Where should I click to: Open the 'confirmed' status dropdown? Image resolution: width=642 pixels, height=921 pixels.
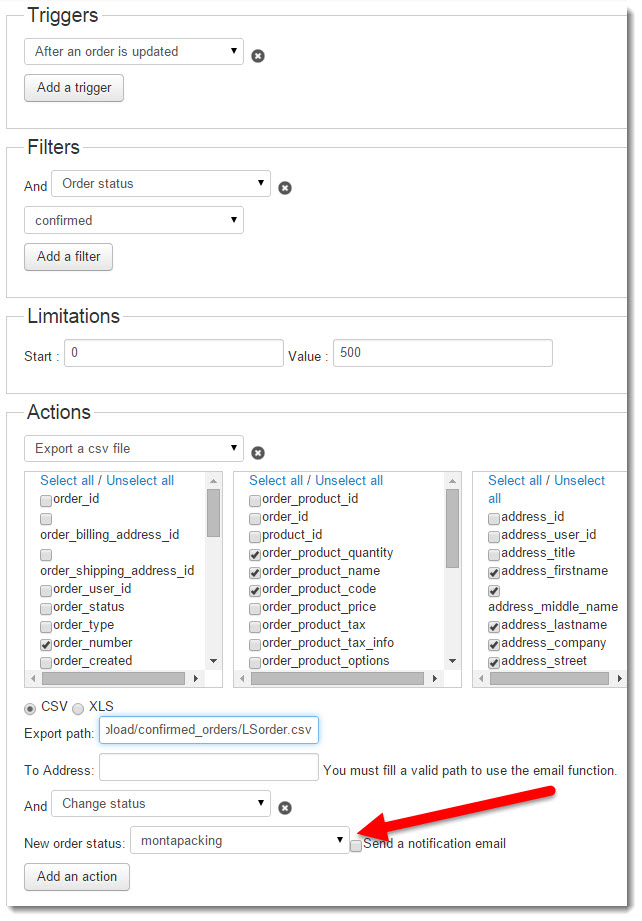(x=134, y=221)
